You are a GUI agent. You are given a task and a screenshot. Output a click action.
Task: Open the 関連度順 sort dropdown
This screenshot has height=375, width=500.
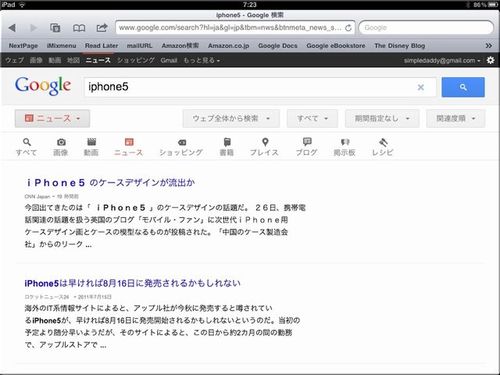click(456, 119)
